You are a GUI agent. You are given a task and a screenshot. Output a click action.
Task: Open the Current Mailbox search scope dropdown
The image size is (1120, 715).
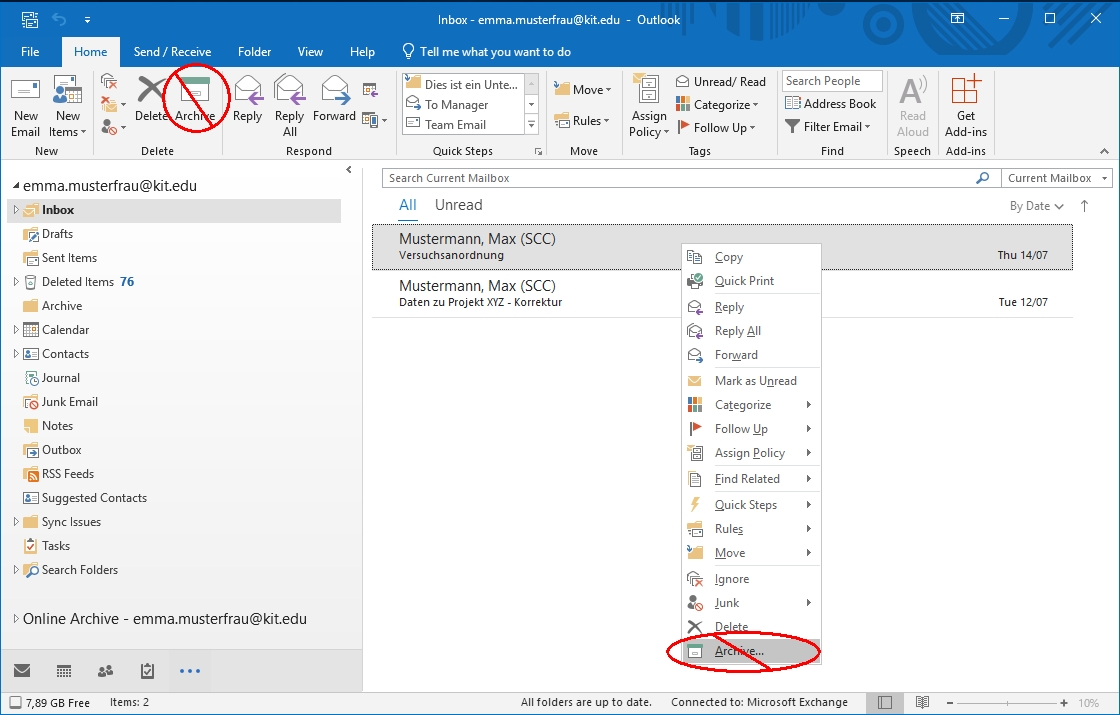point(1056,178)
